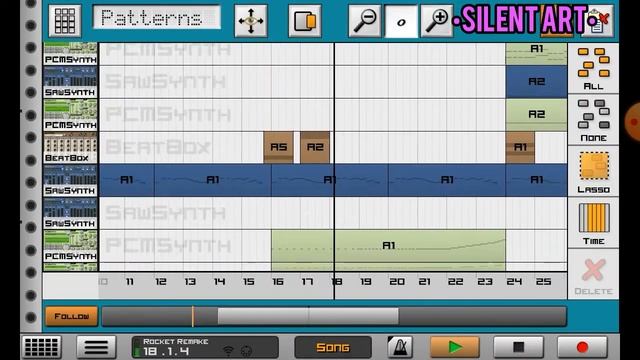Open the hamburger menu
This screenshot has height=360, width=640.
click(x=96, y=347)
